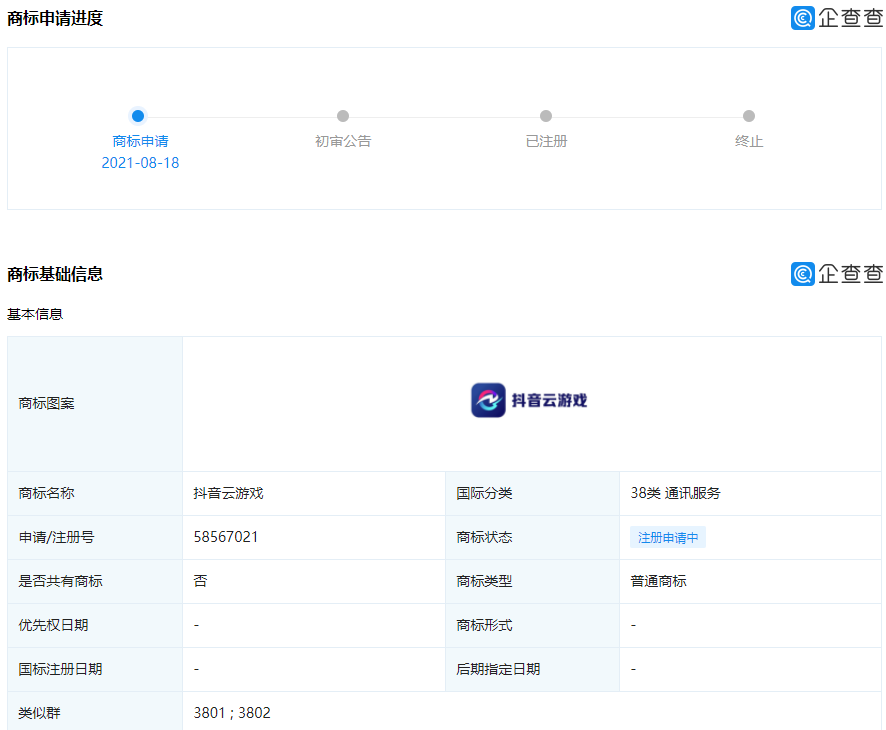
Task: Click the 已注册 progress dot
Action: 546,116
